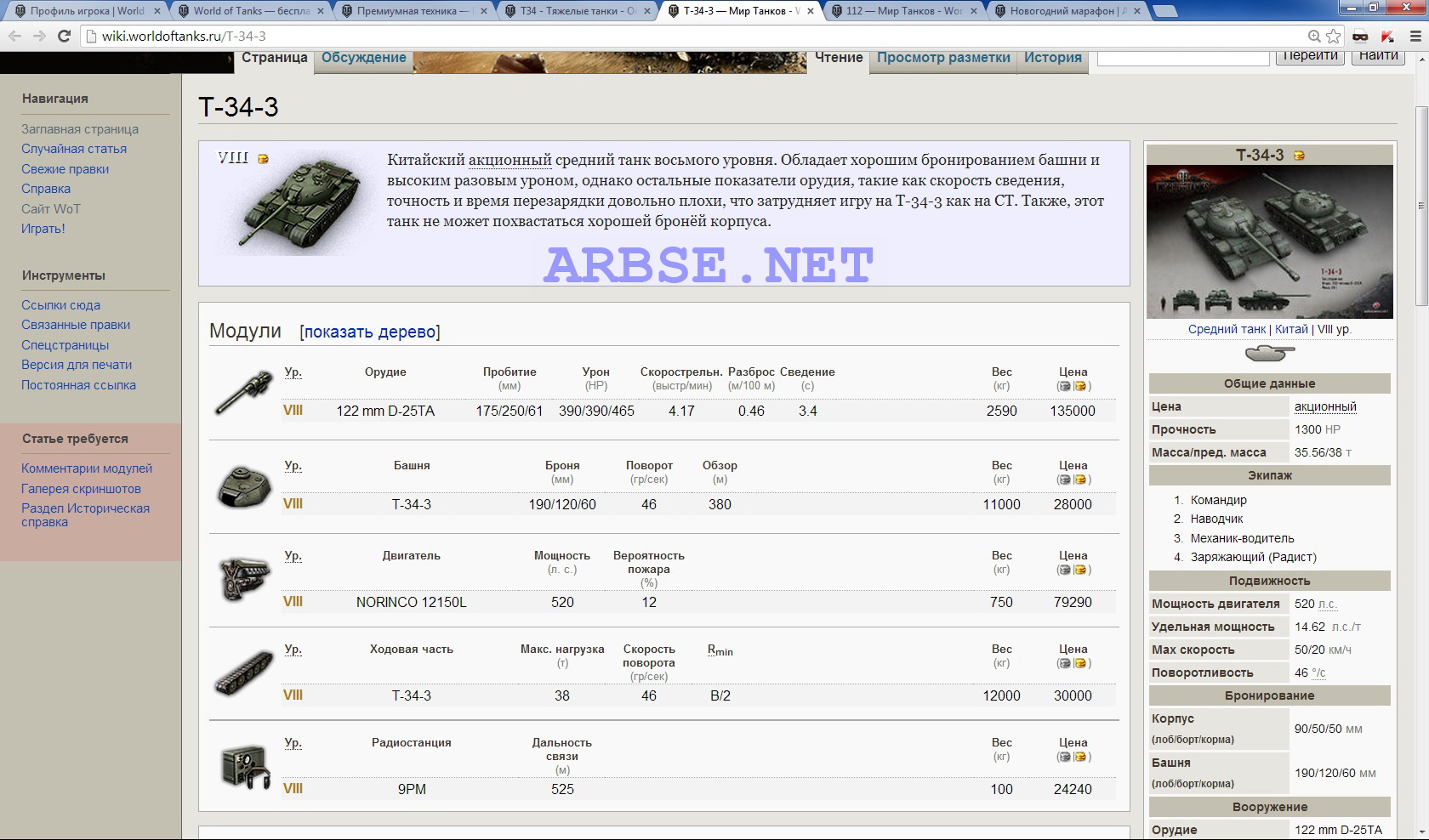Click the 'Играть!' sidebar link
The height and width of the screenshot is (840, 1429).
point(43,229)
